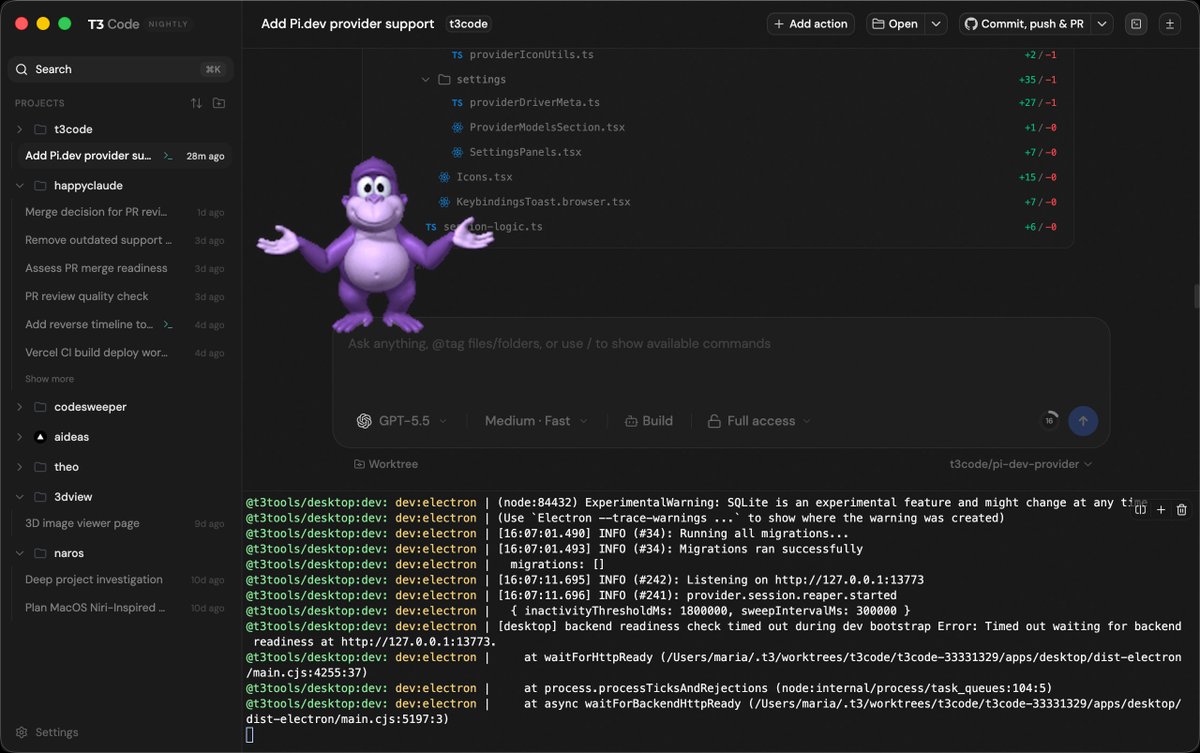Click the aideas project triangle icon
This screenshot has height=753, width=1200.
click(40, 437)
